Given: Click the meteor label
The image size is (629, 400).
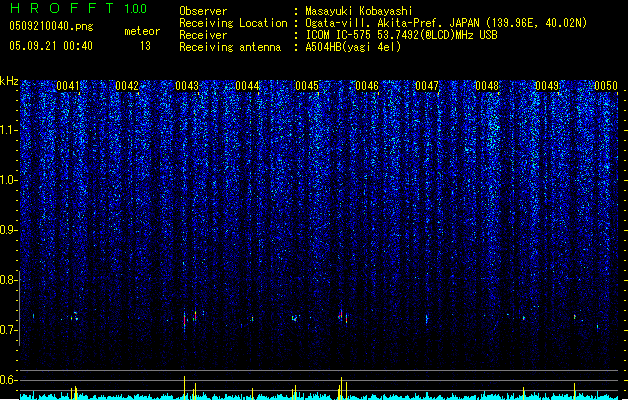Looking at the screenshot, I should [x=142, y=31].
